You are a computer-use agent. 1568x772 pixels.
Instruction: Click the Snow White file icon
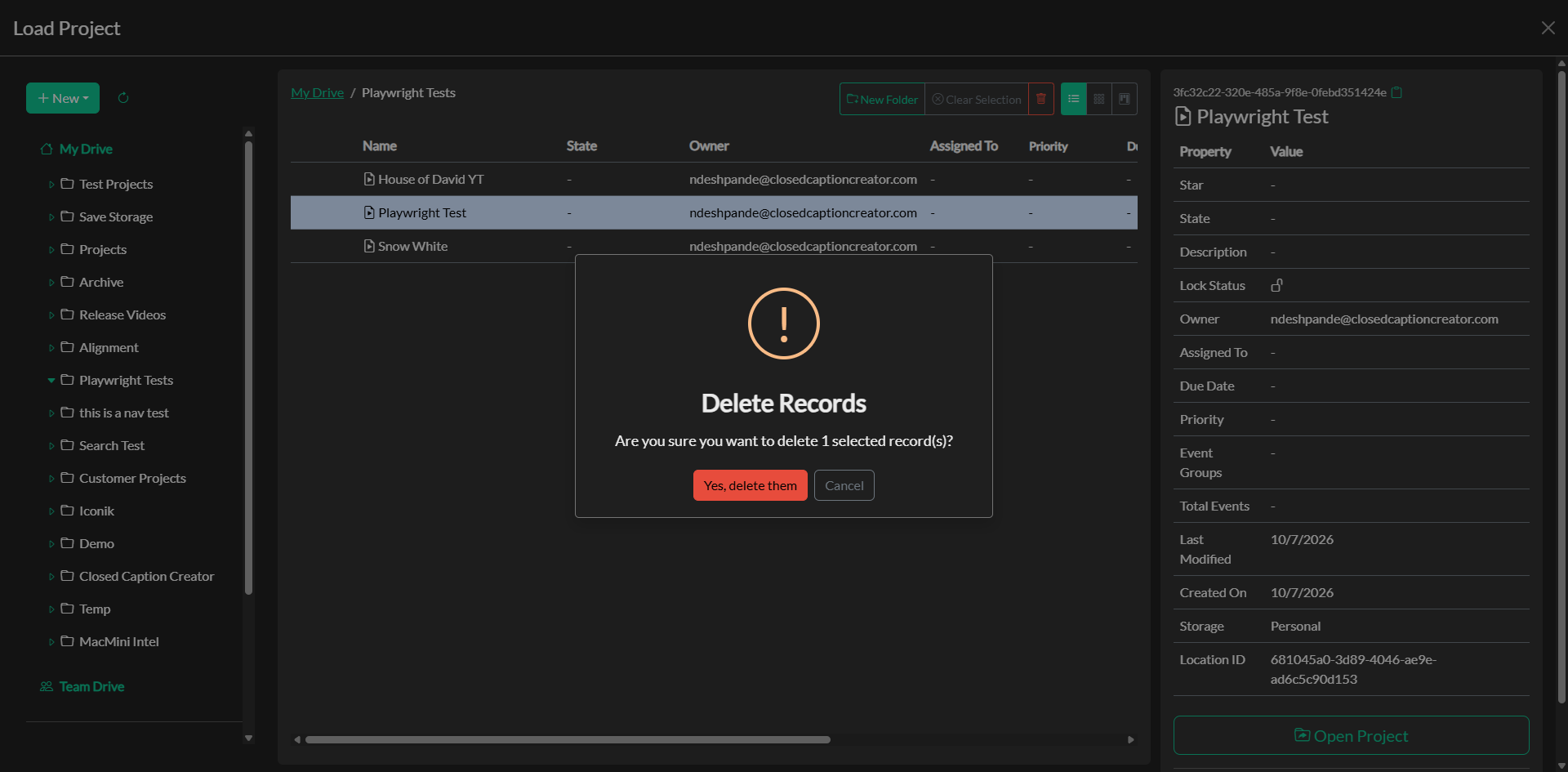tap(369, 246)
